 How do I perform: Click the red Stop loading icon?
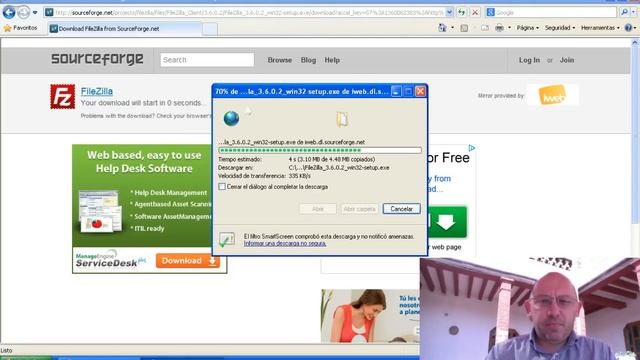pos(475,12)
